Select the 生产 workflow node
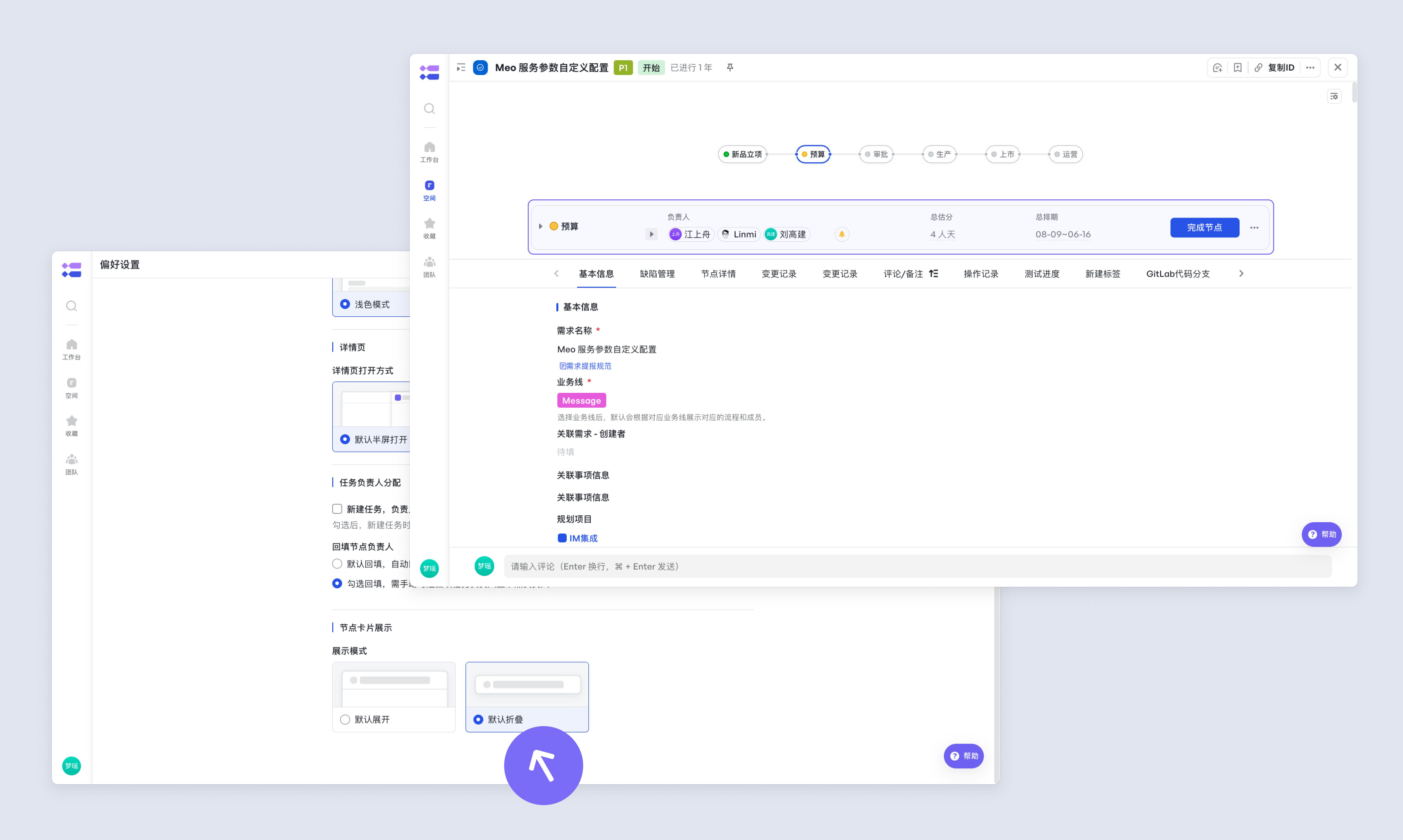1403x840 pixels. click(939, 154)
